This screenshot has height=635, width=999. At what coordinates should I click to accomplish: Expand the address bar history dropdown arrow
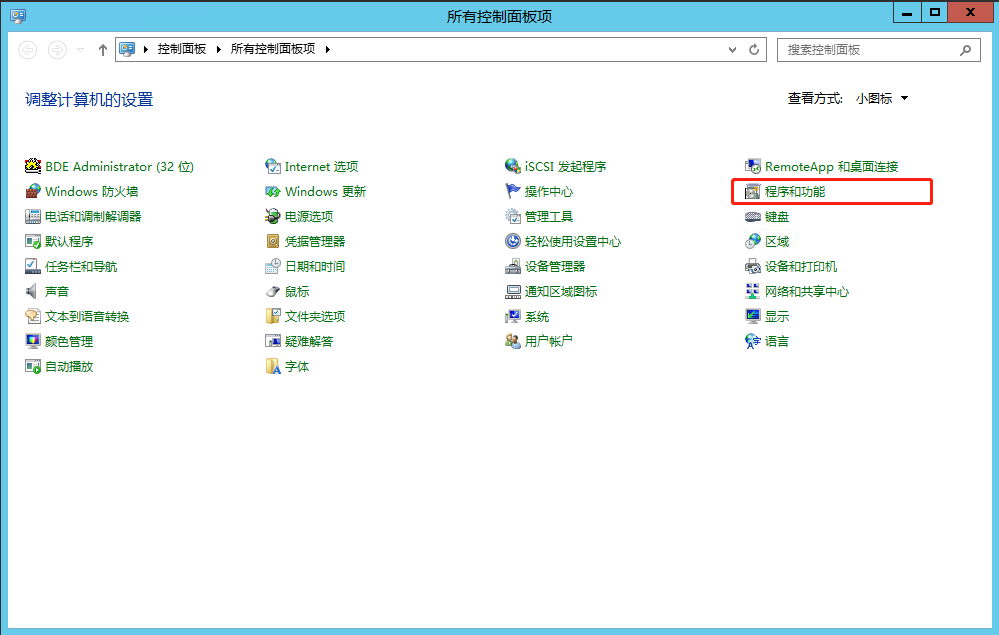[x=733, y=49]
